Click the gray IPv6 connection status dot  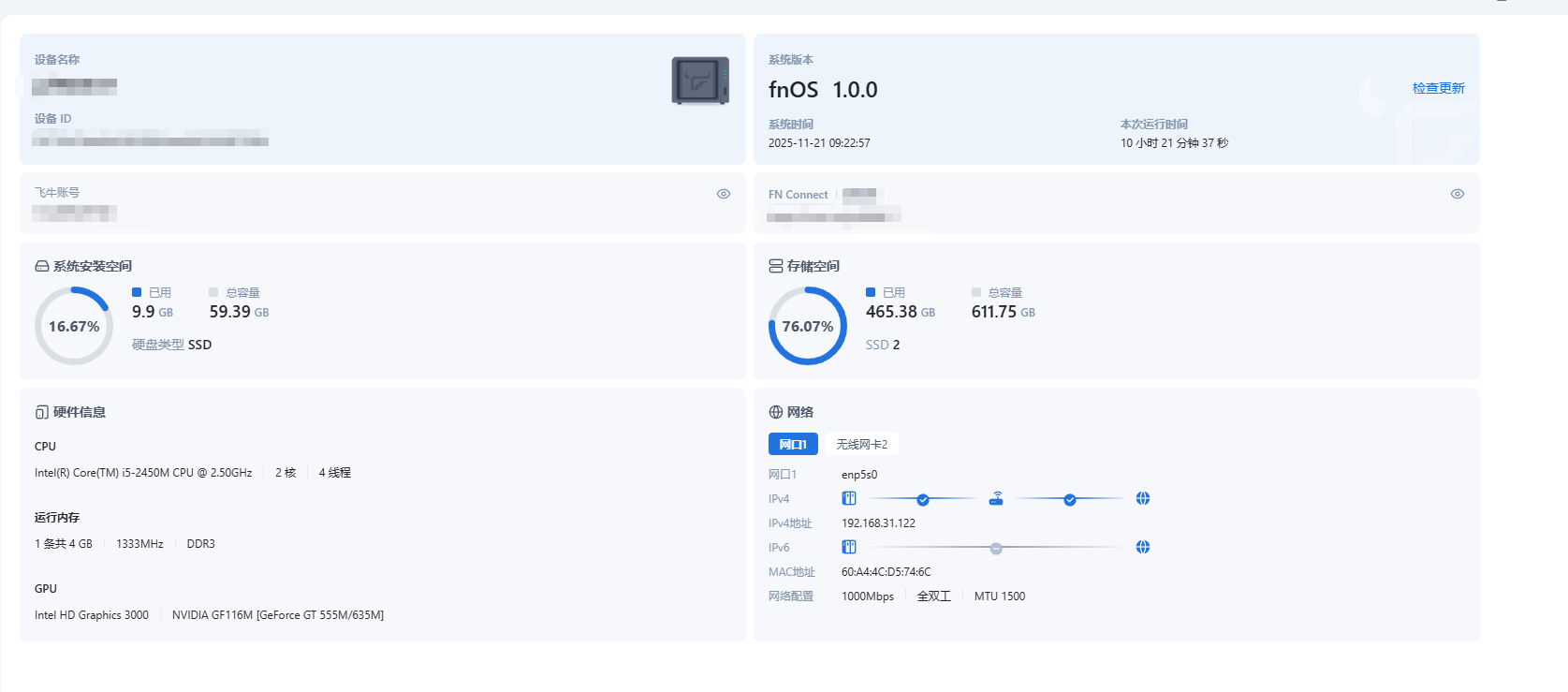click(x=996, y=548)
